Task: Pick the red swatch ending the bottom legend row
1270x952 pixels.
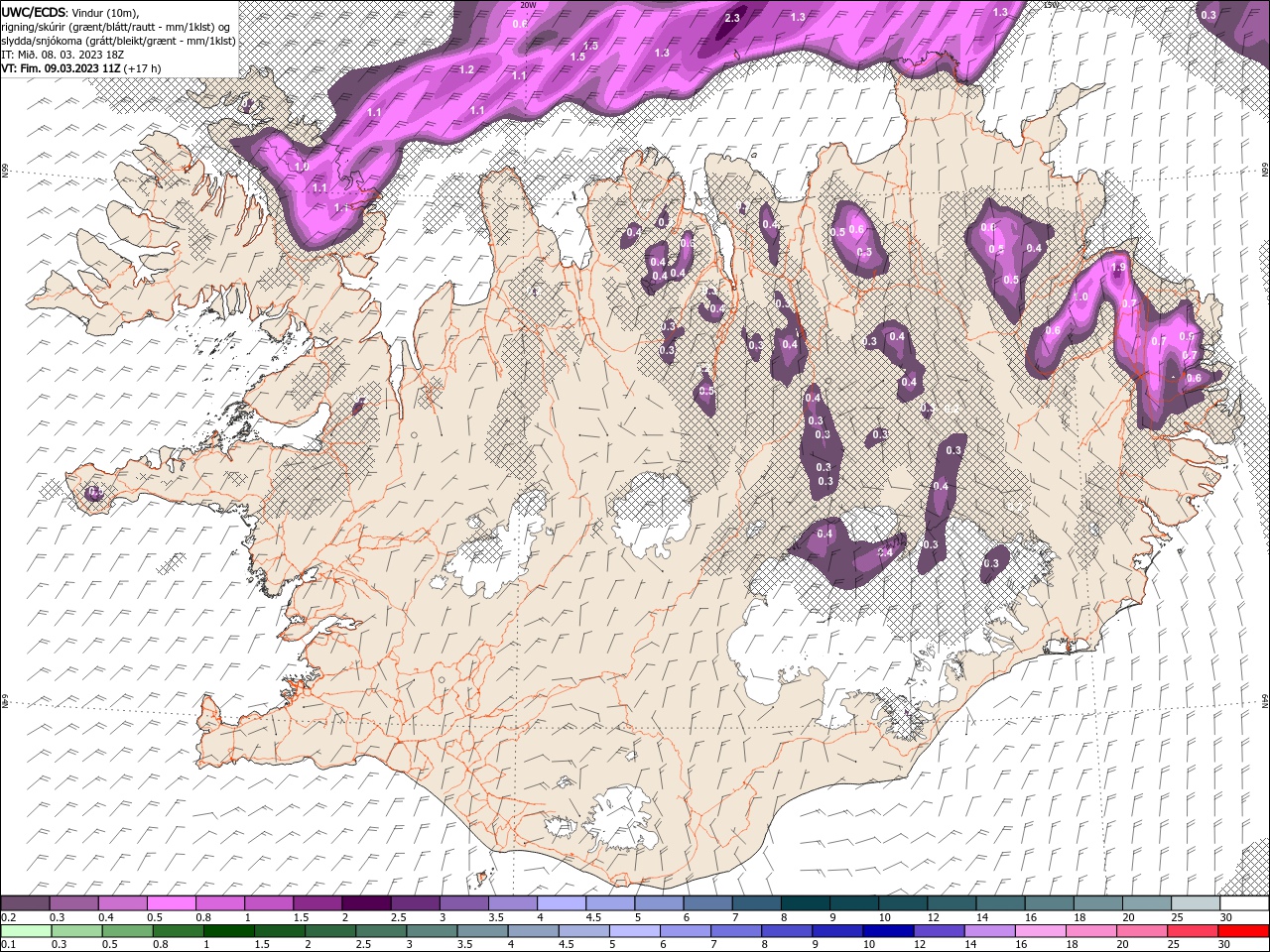Action: (x=1244, y=931)
